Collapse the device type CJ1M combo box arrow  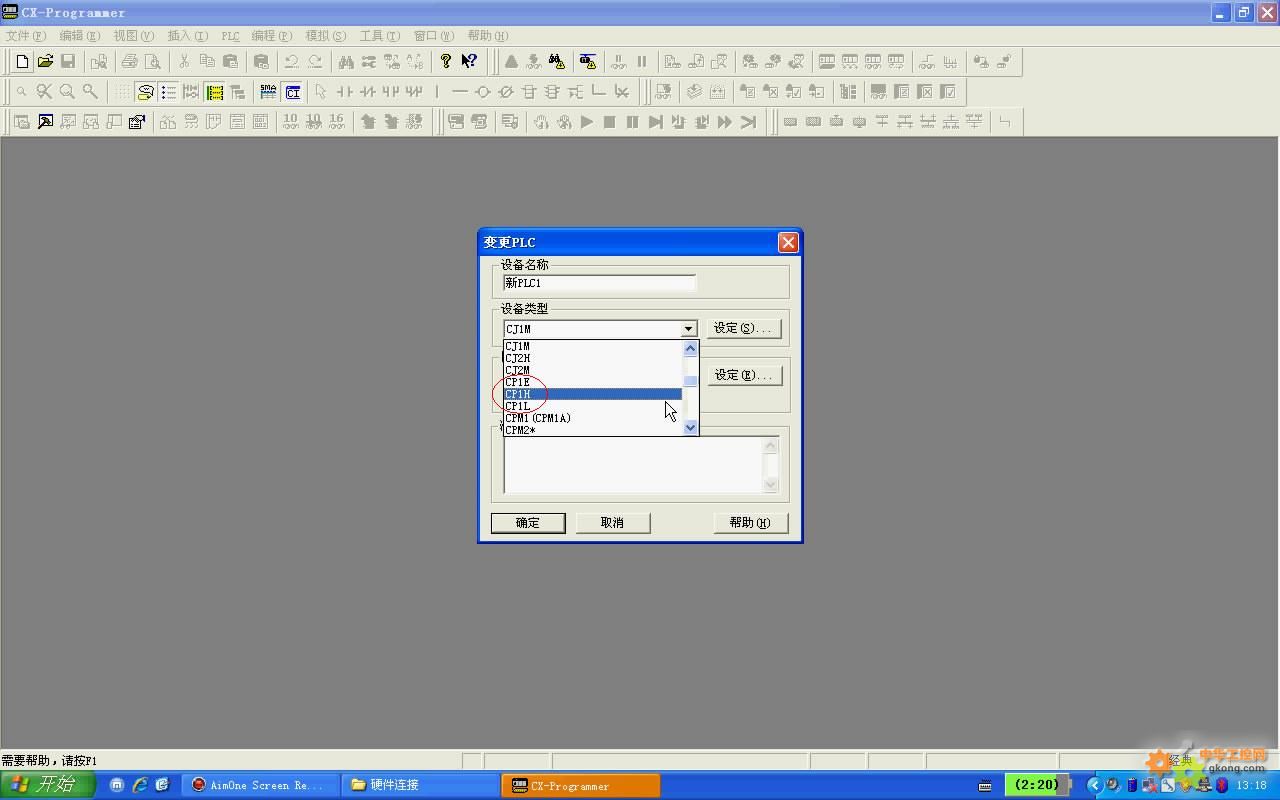pos(688,329)
